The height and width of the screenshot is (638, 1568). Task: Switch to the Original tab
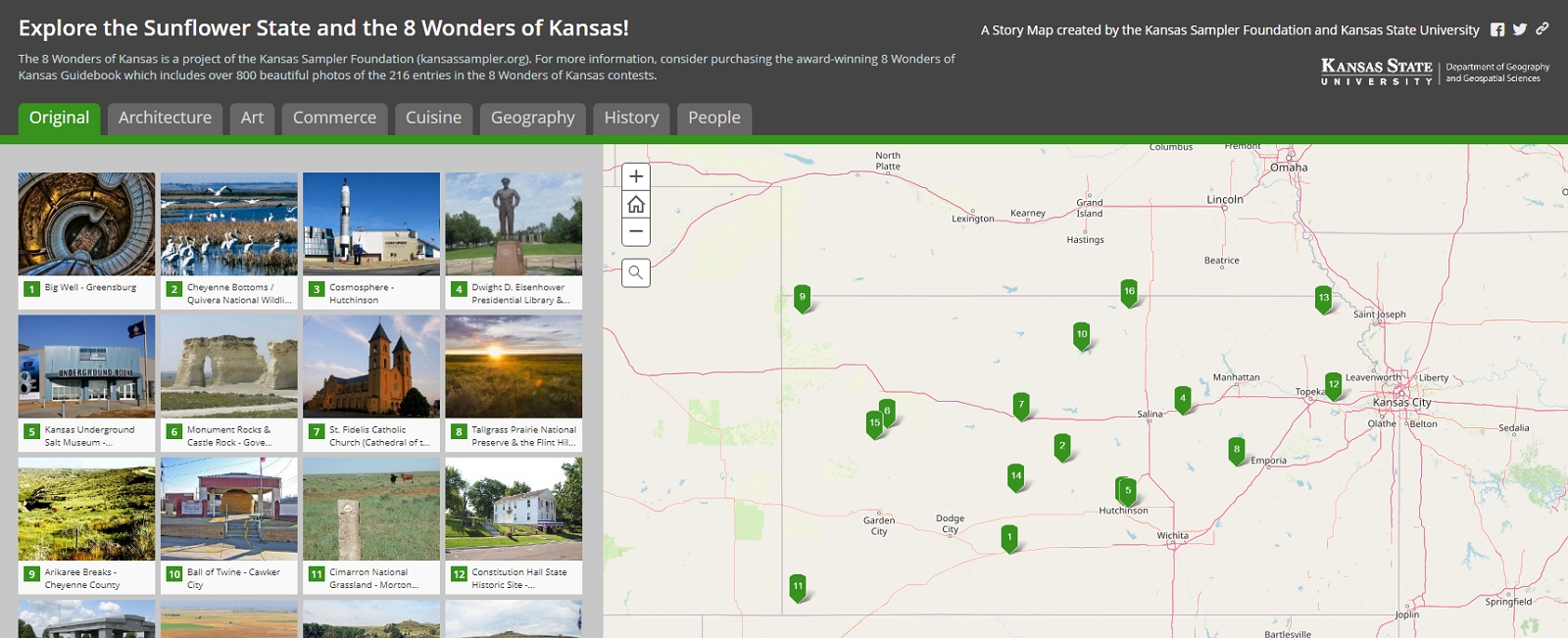pos(59,118)
